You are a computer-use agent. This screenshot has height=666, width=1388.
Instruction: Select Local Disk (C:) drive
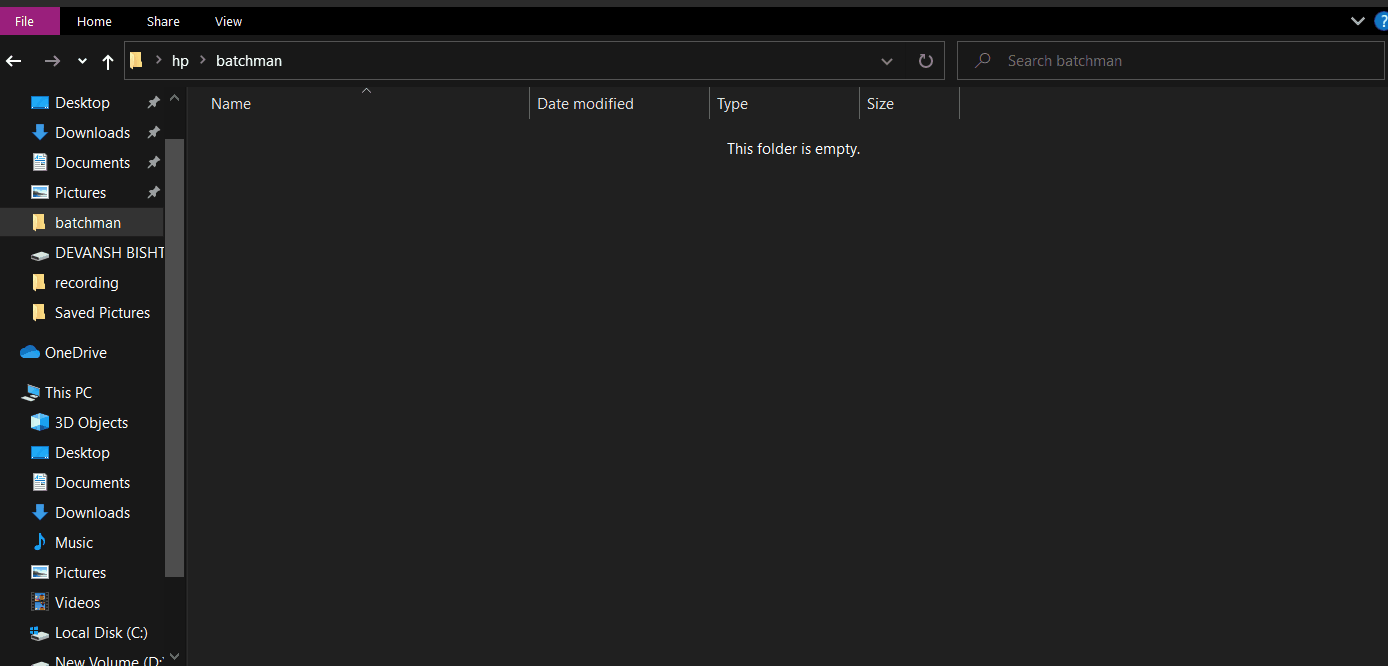pyautogui.click(x=100, y=633)
